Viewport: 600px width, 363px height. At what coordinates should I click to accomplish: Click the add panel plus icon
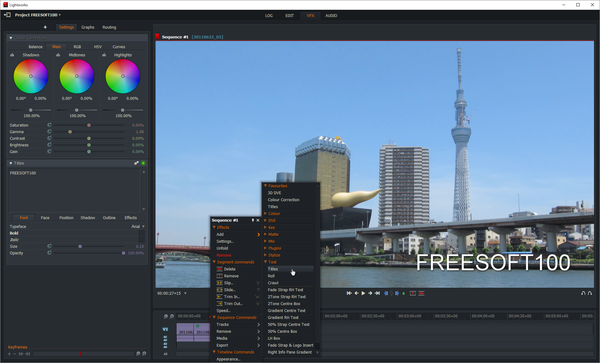point(45,27)
